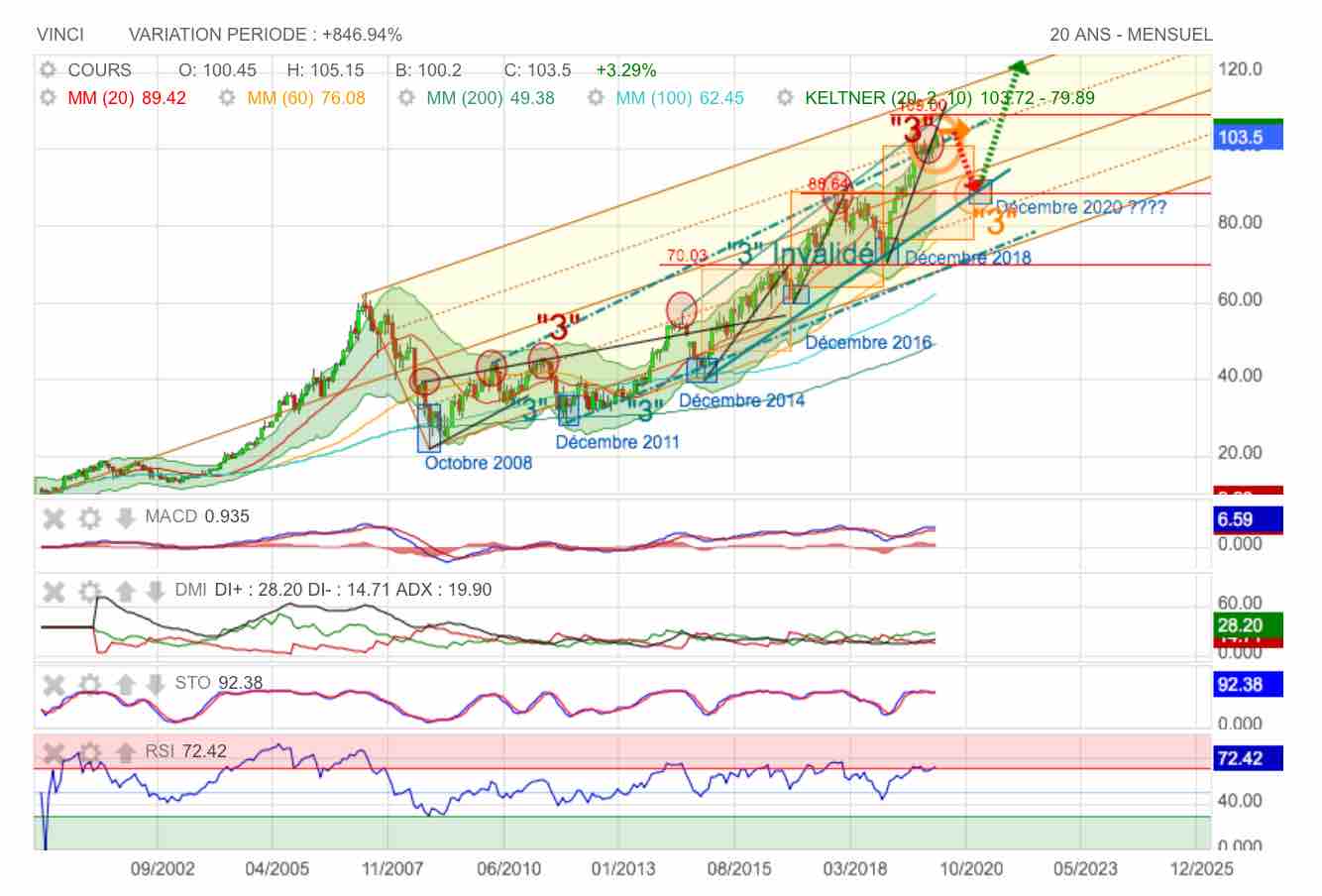Open settings gear for MM (200)
The image size is (1322, 896).
(x=406, y=98)
